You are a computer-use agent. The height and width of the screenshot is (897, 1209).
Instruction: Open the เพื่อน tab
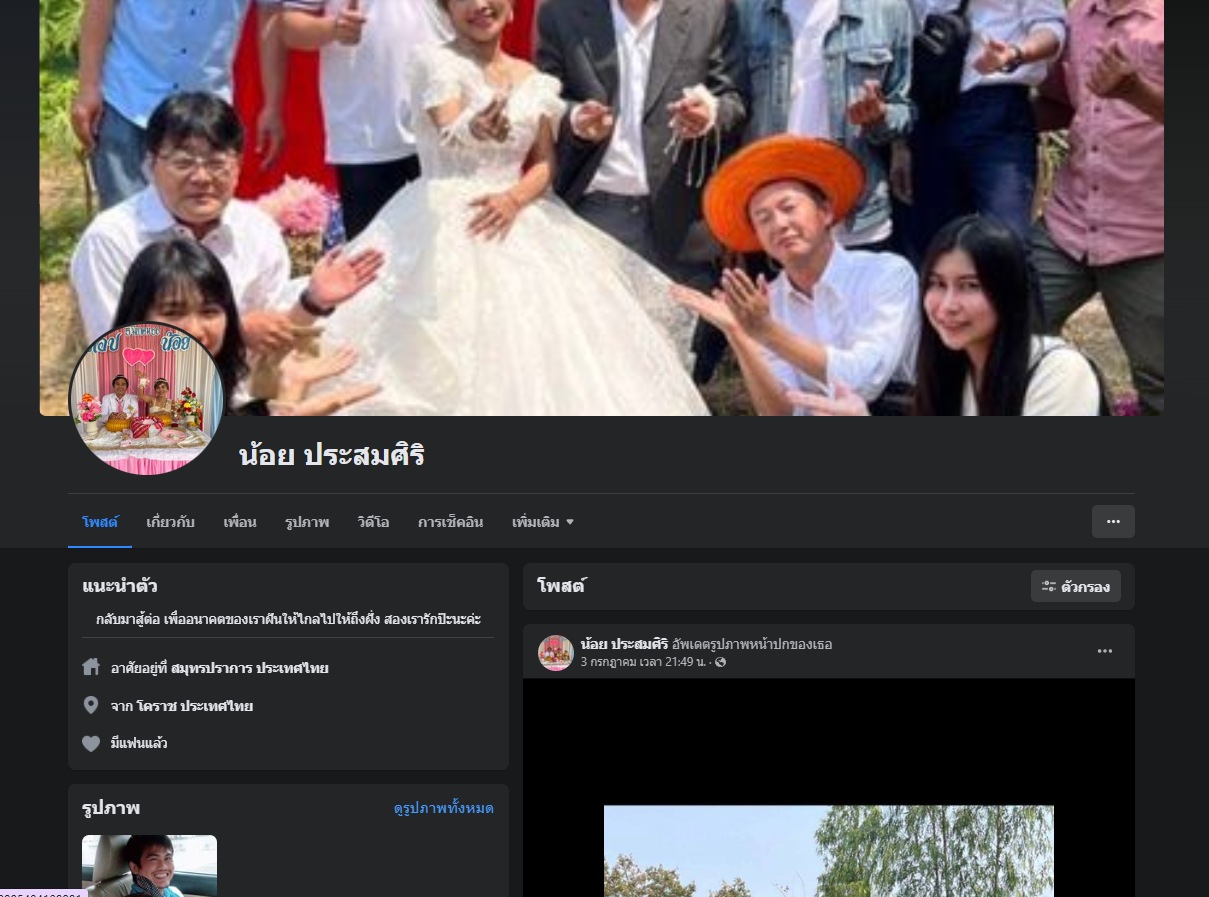pyautogui.click(x=240, y=522)
